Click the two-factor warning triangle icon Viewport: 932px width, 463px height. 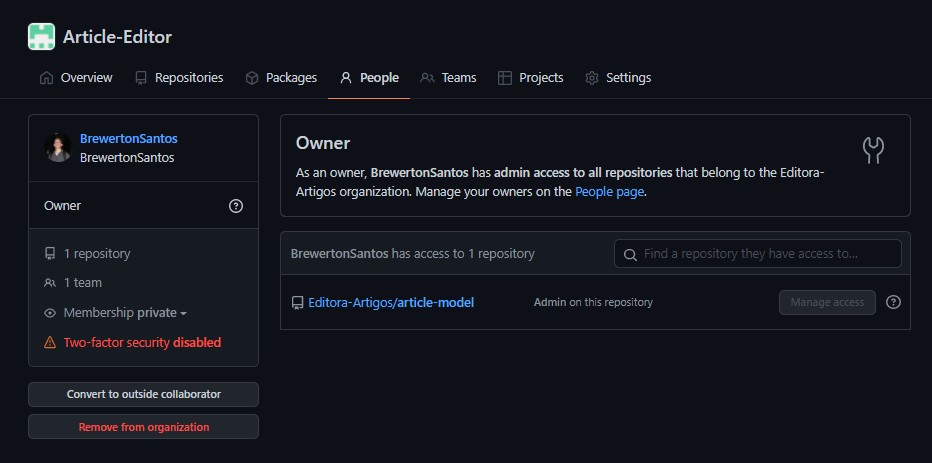50,342
